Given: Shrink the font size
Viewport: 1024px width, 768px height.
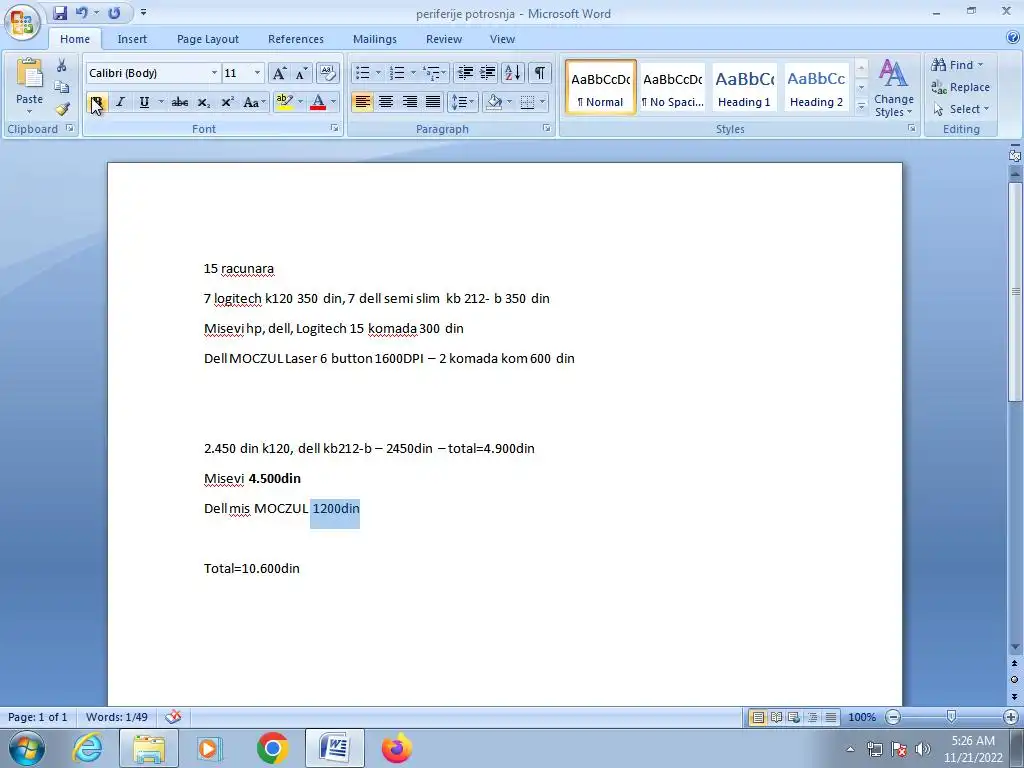Looking at the screenshot, I should [301, 73].
